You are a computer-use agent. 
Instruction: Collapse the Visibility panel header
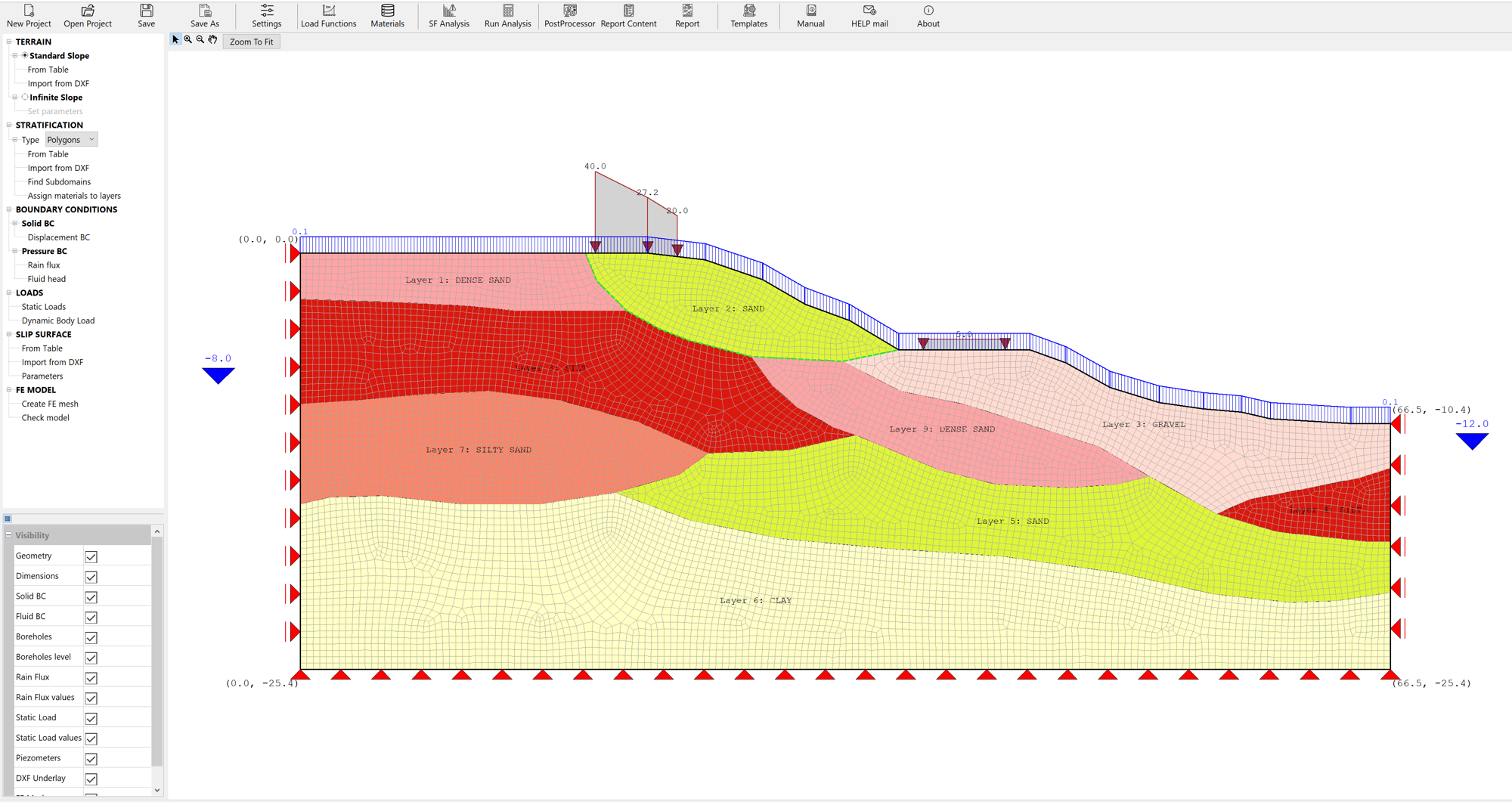coord(9,535)
